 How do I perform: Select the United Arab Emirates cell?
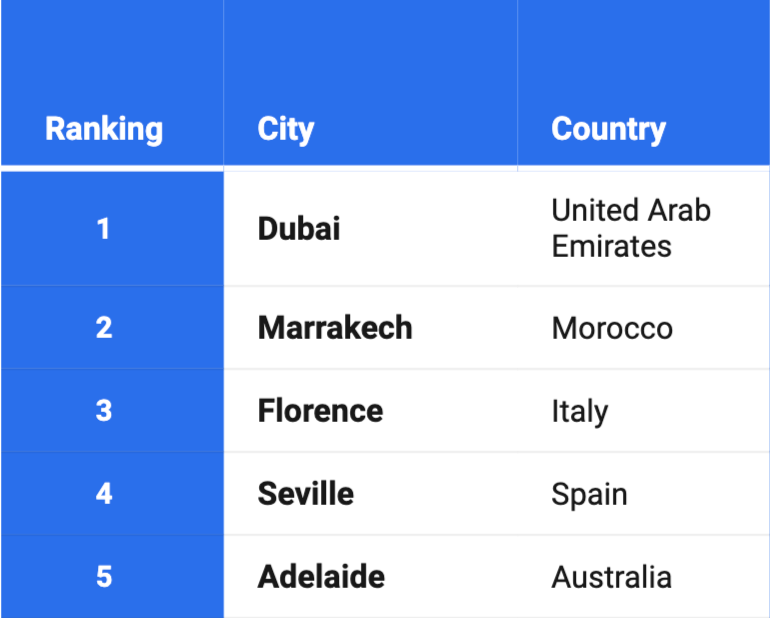click(x=643, y=228)
